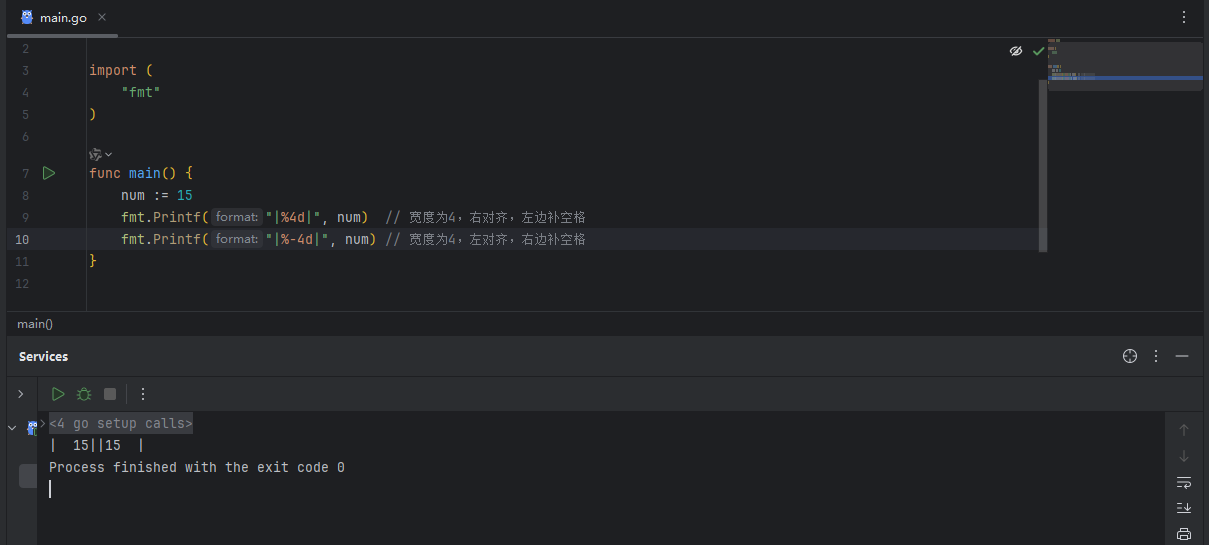Open inspections checkmark widget

coord(1038,51)
